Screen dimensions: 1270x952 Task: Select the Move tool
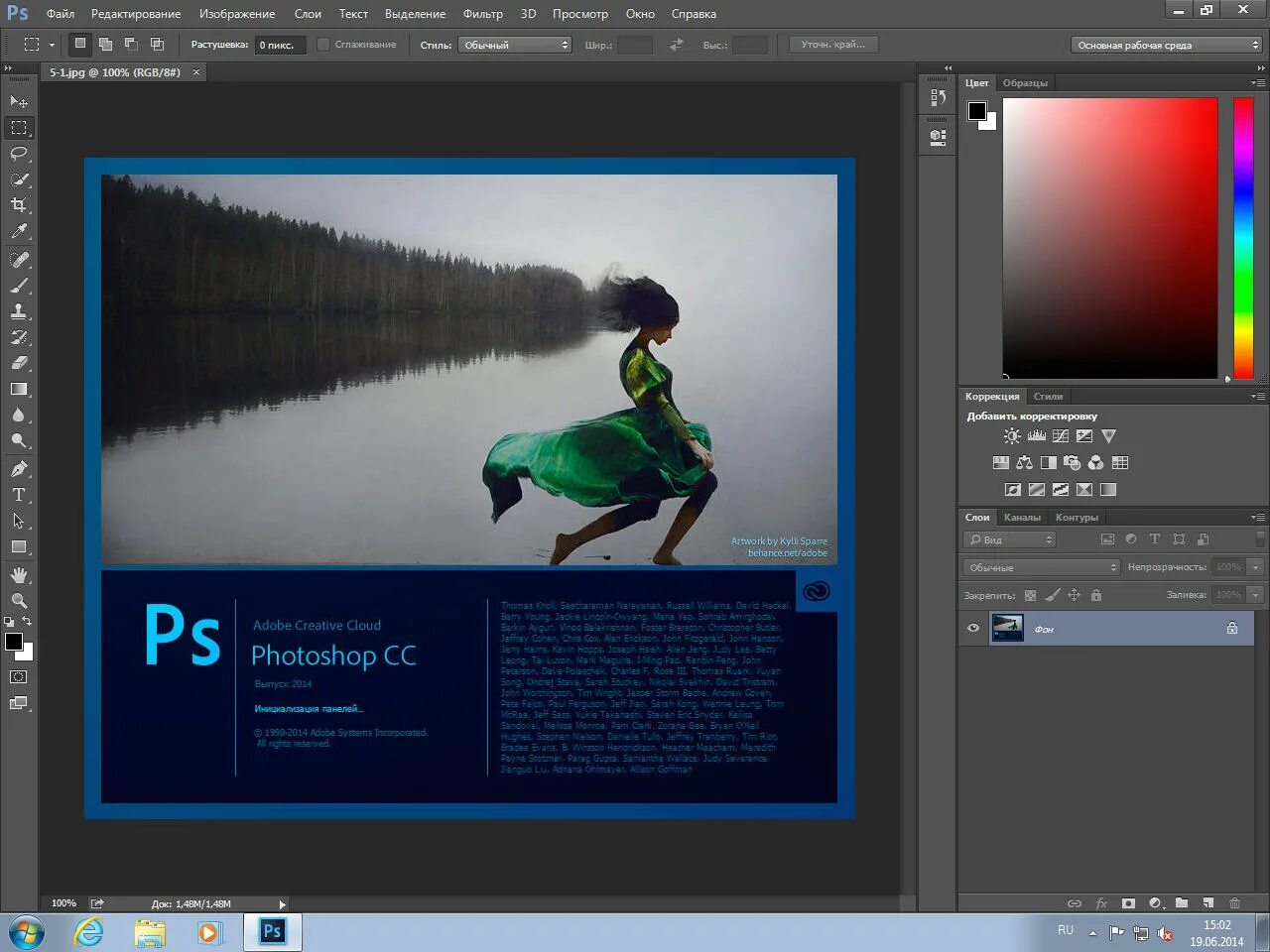(x=18, y=102)
